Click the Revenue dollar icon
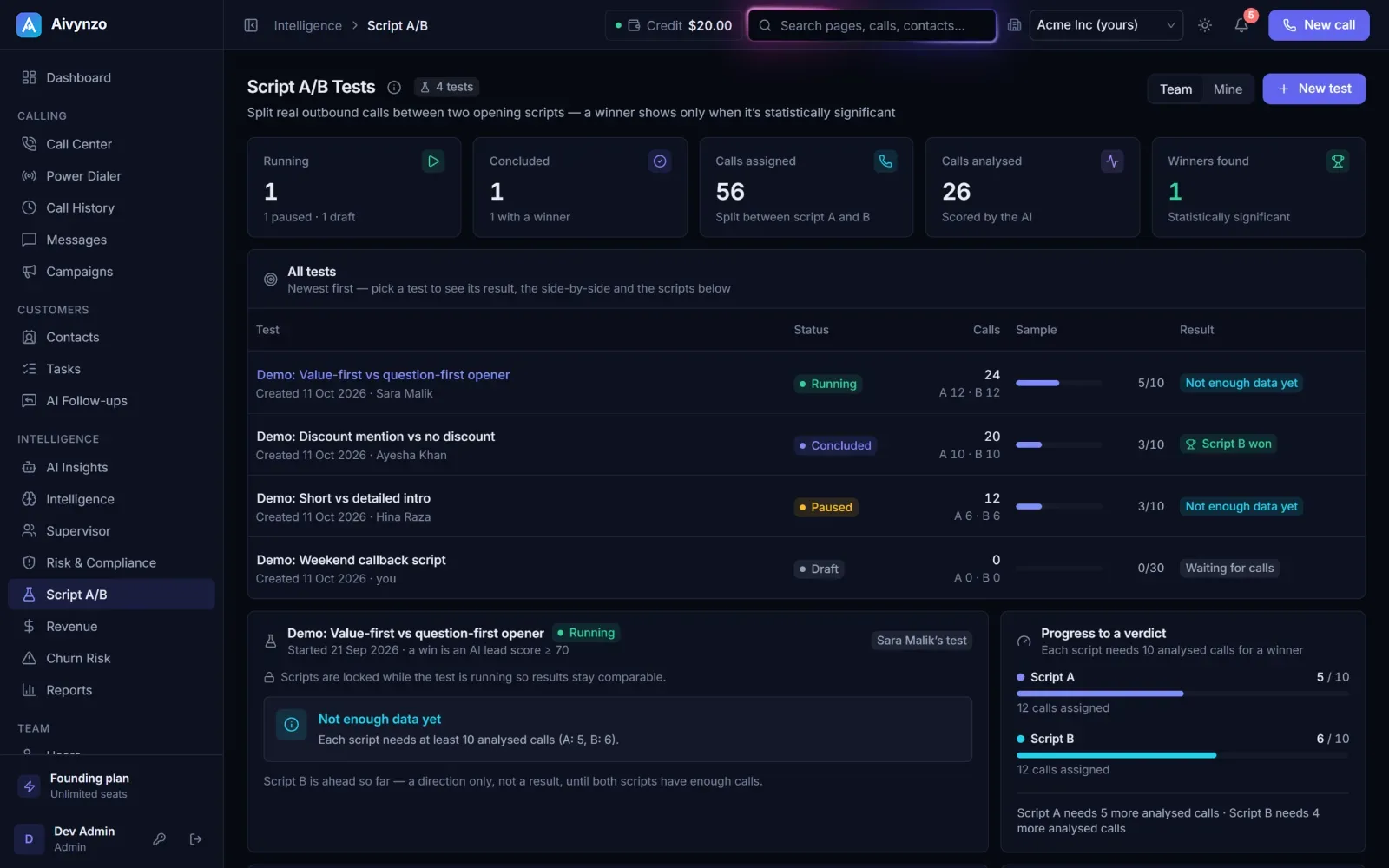The width and height of the screenshot is (1389, 868). [29, 626]
